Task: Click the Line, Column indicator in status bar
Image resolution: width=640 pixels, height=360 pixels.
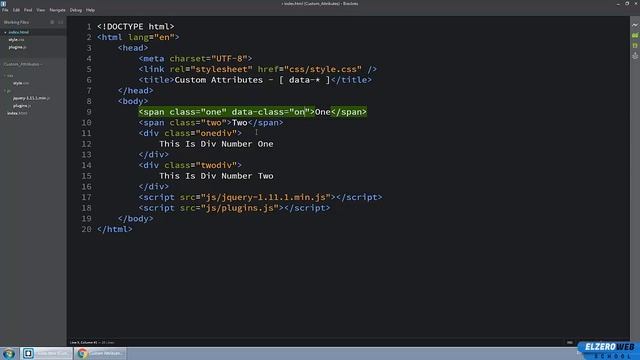Action: tap(84, 342)
